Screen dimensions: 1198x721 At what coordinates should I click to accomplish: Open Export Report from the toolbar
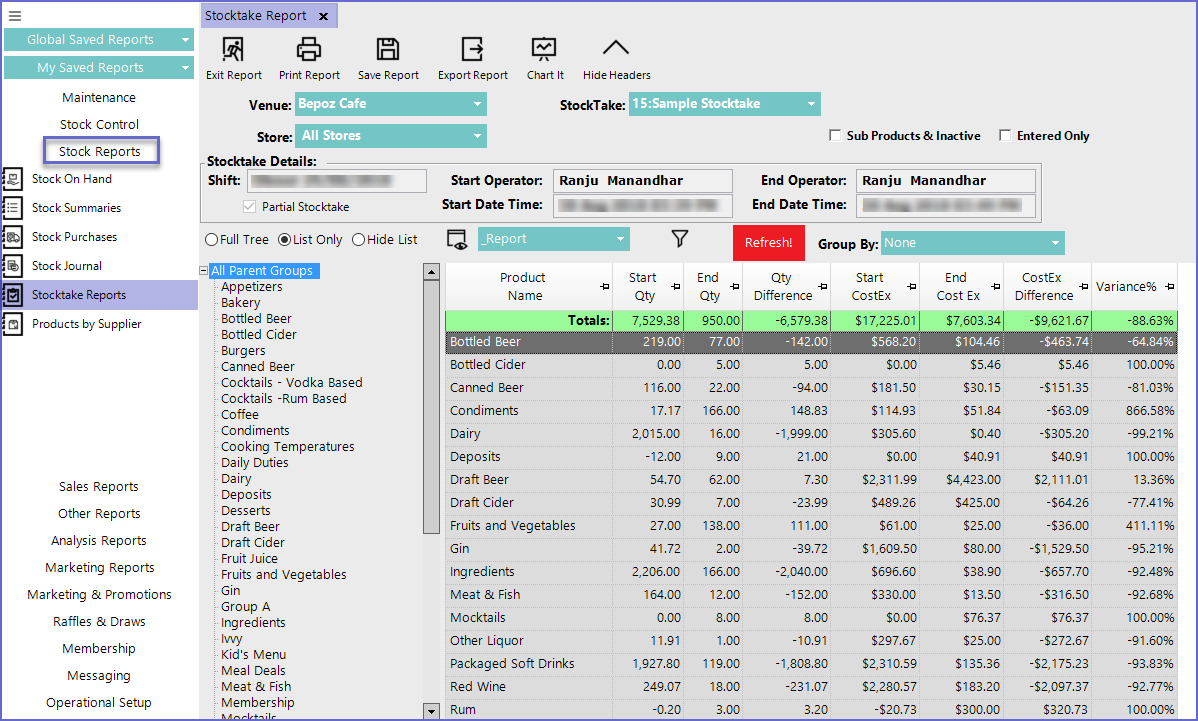472,50
